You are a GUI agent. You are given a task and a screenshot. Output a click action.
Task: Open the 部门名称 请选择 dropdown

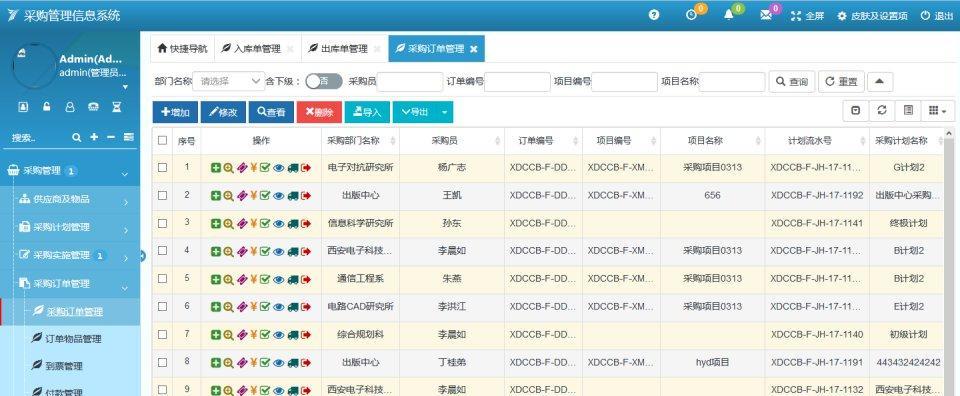228,81
